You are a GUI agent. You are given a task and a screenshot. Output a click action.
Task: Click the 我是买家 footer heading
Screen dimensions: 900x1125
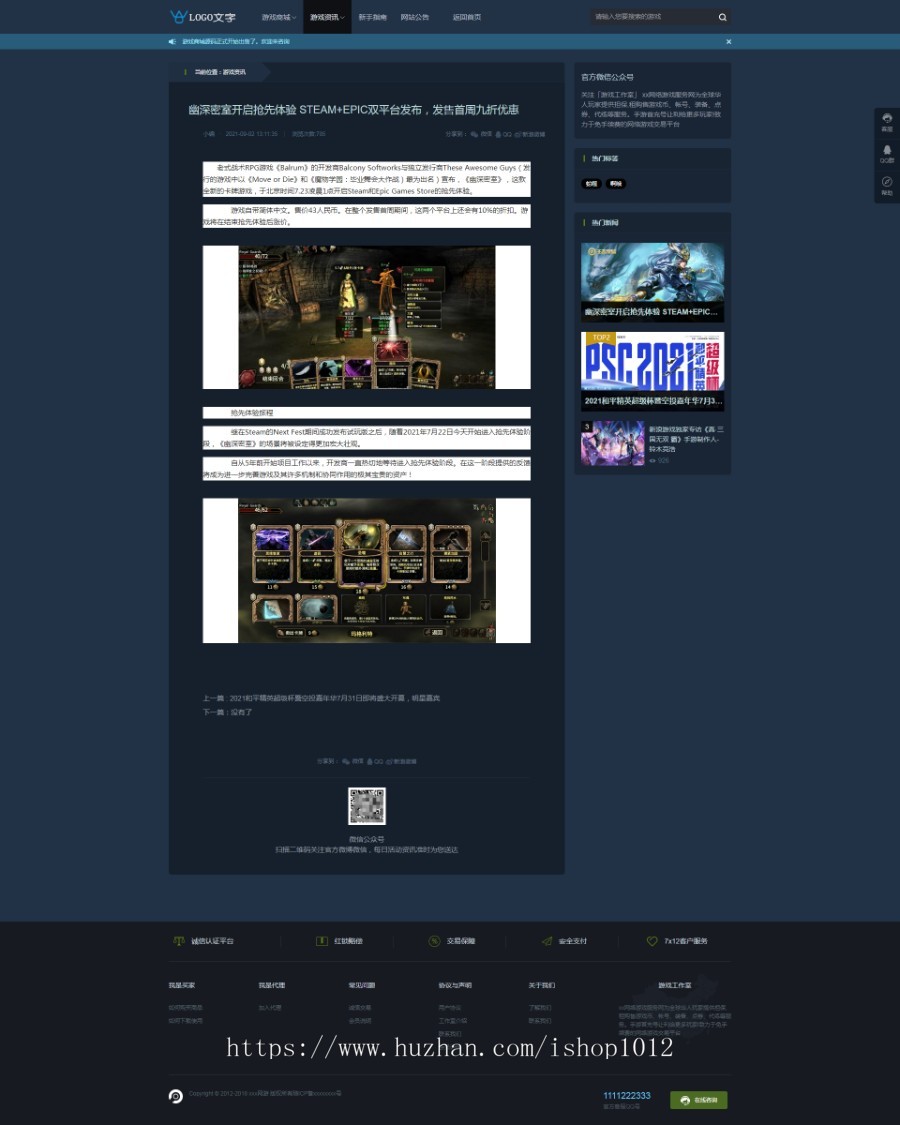click(x=182, y=985)
